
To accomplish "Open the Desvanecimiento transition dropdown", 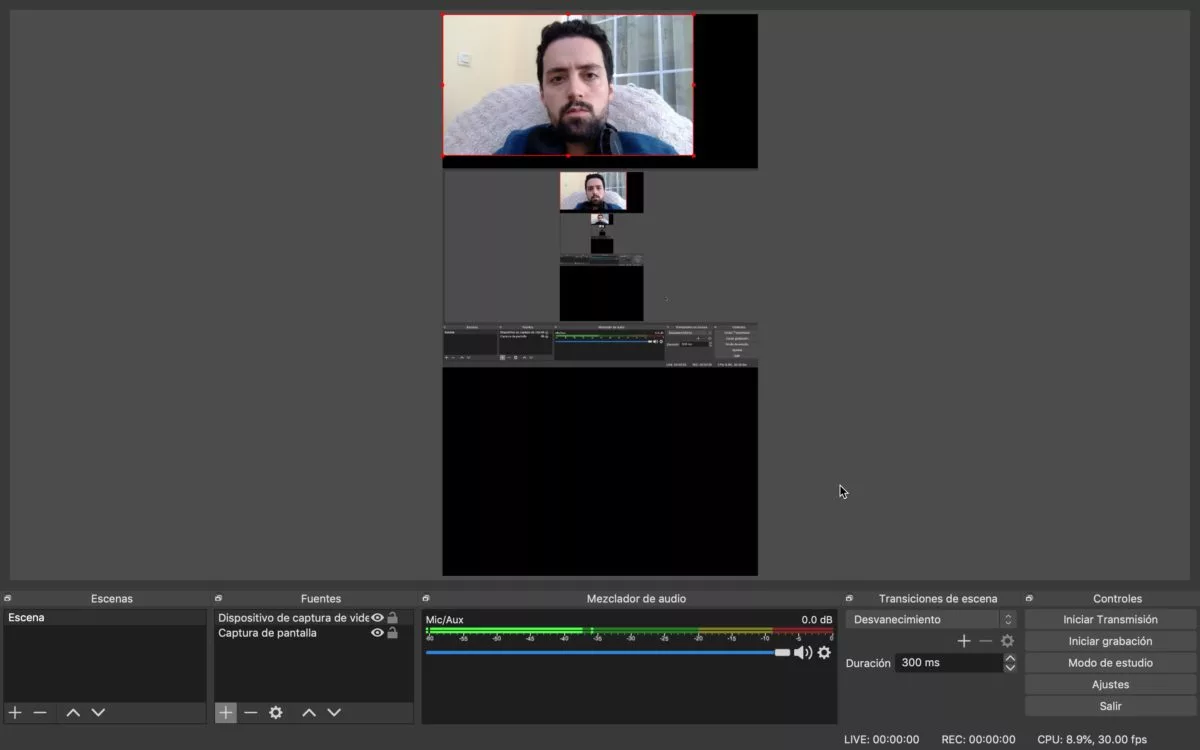I will click(930, 620).
